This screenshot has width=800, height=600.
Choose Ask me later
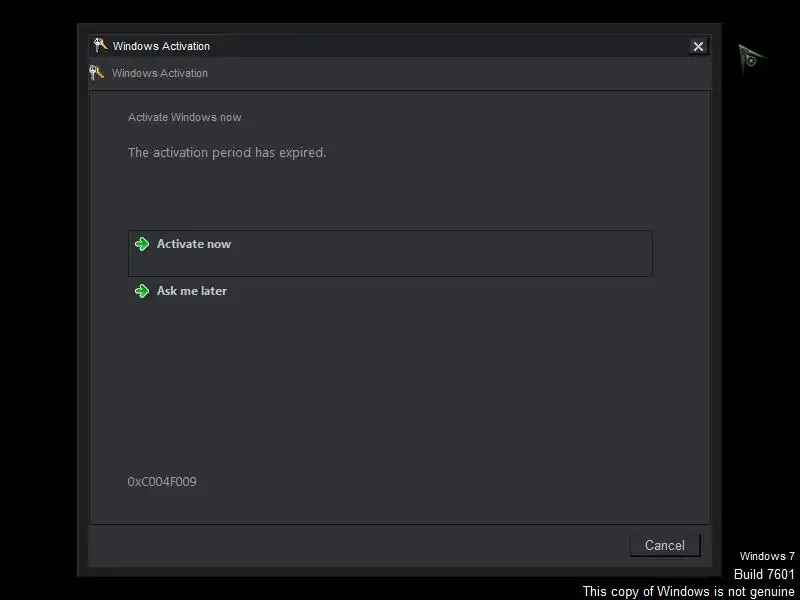[x=192, y=291]
